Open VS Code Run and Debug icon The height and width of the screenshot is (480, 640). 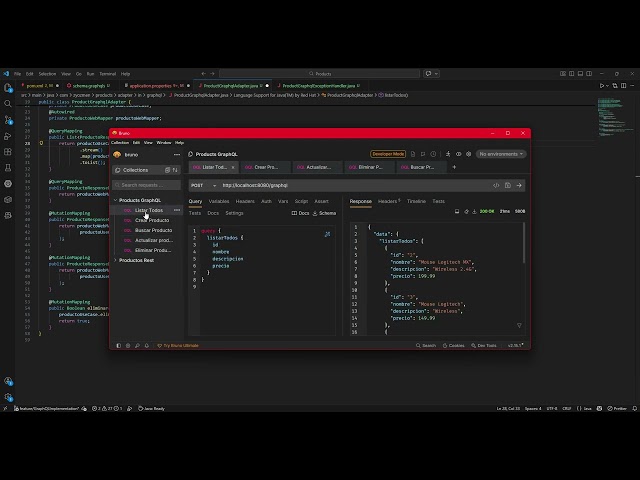pyautogui.click(x=8, y=136)
